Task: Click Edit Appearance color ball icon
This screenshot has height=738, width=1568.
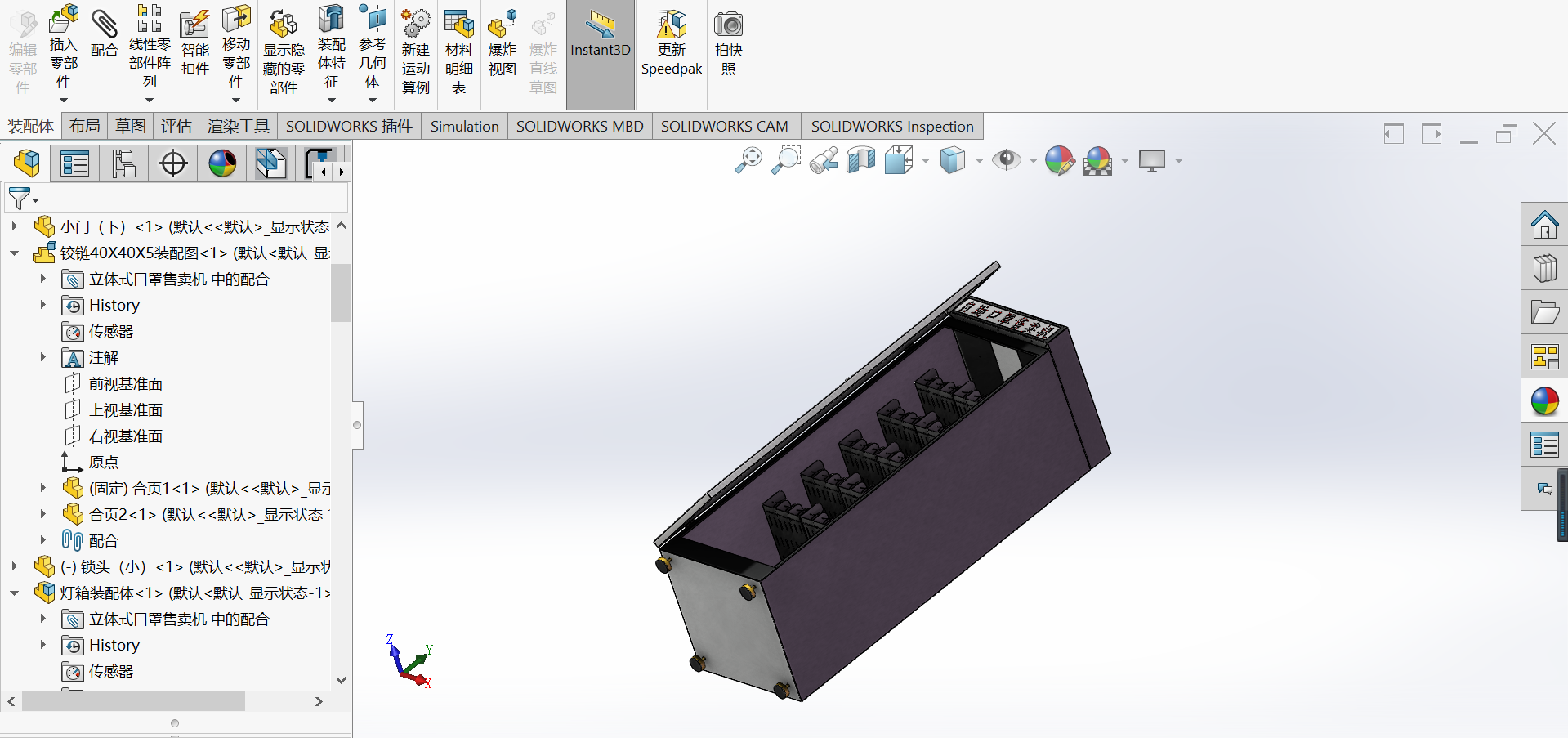Action: (x=1060, y=160)
